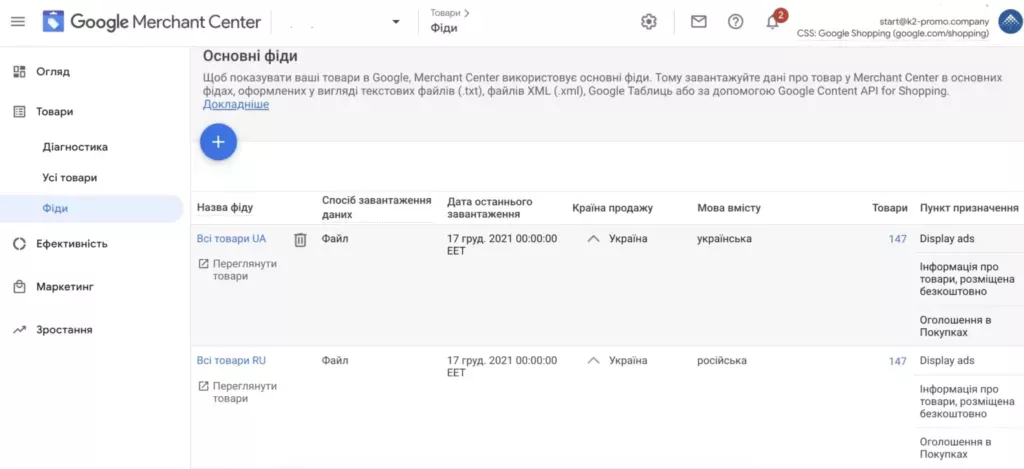Click the Пункт призначення column header
Screen dimensions: 1024x469
969,208
